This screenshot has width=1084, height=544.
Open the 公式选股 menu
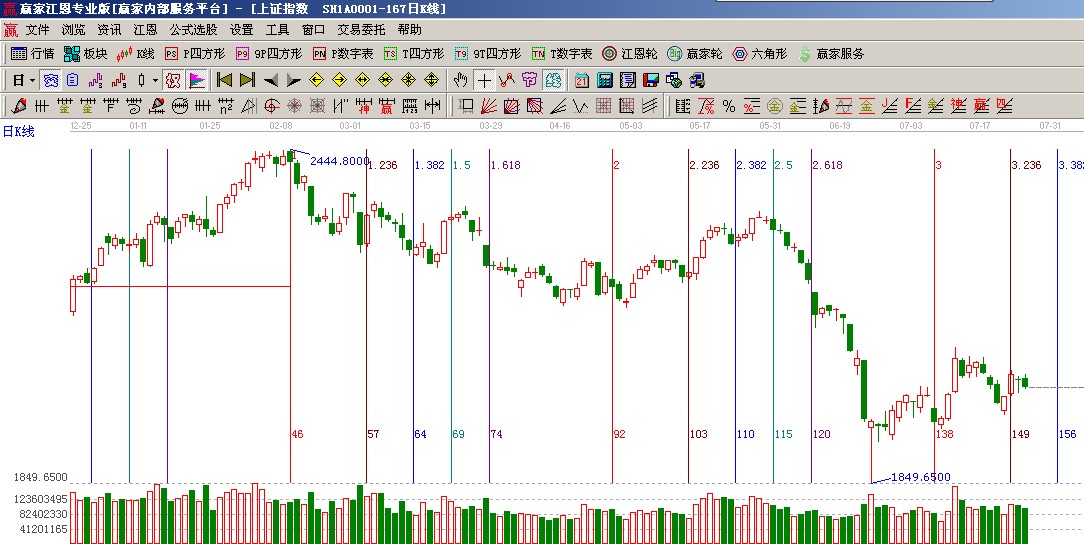193,30
